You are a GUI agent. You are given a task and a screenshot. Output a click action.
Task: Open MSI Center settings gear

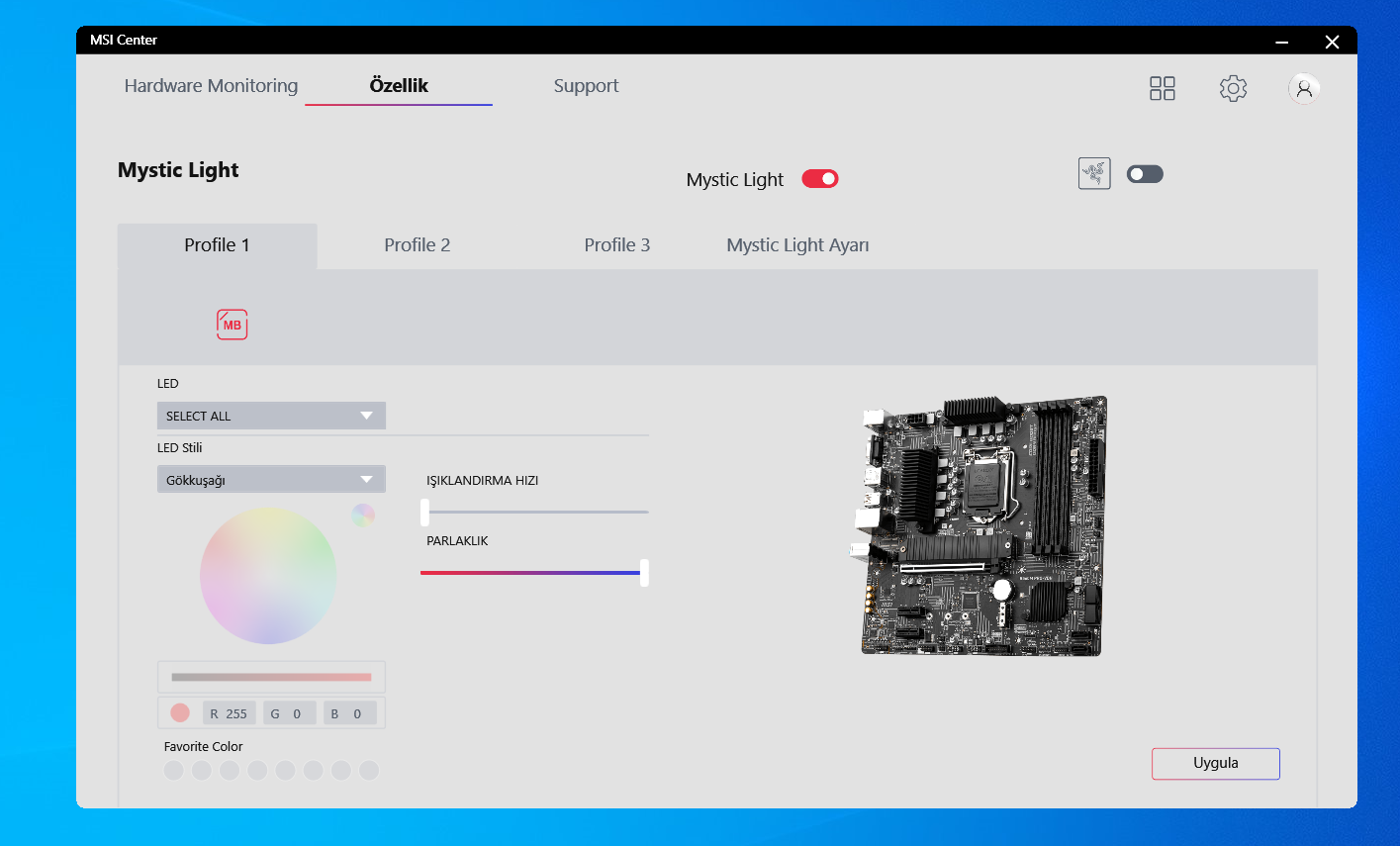1233,88
